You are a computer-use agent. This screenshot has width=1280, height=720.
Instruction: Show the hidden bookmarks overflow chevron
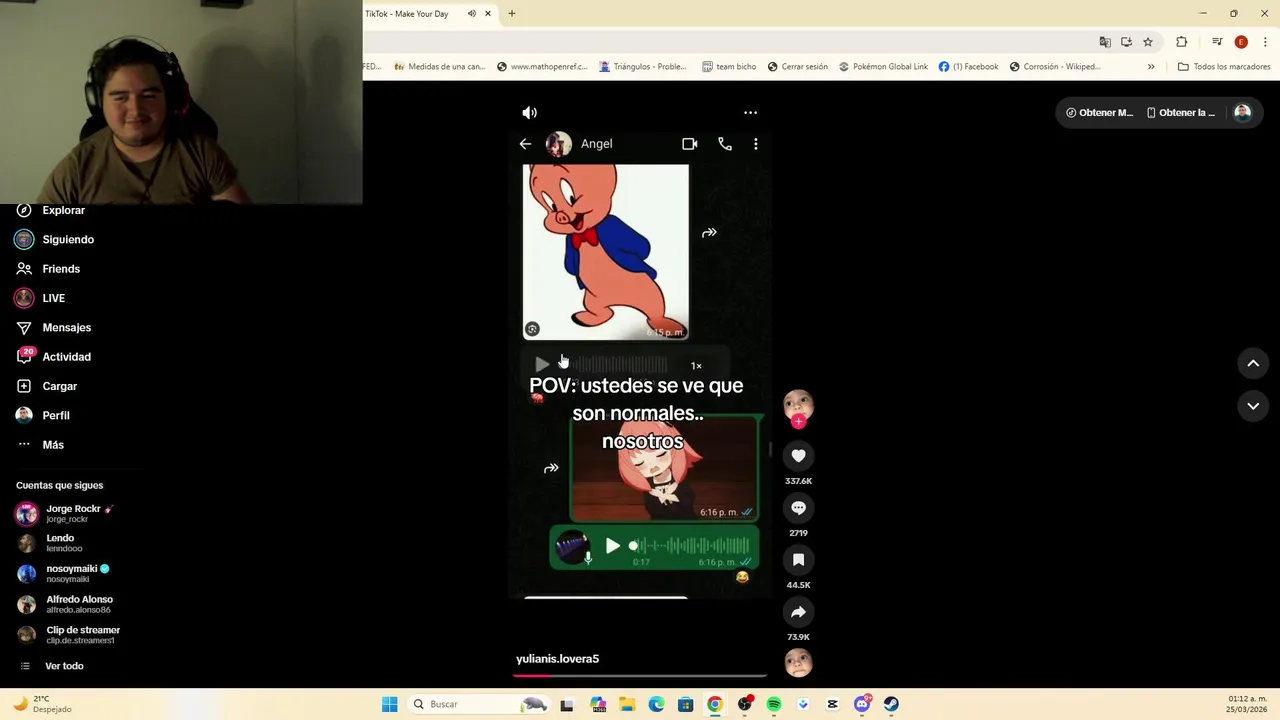pyautogui.click(x=1151, y=67)
